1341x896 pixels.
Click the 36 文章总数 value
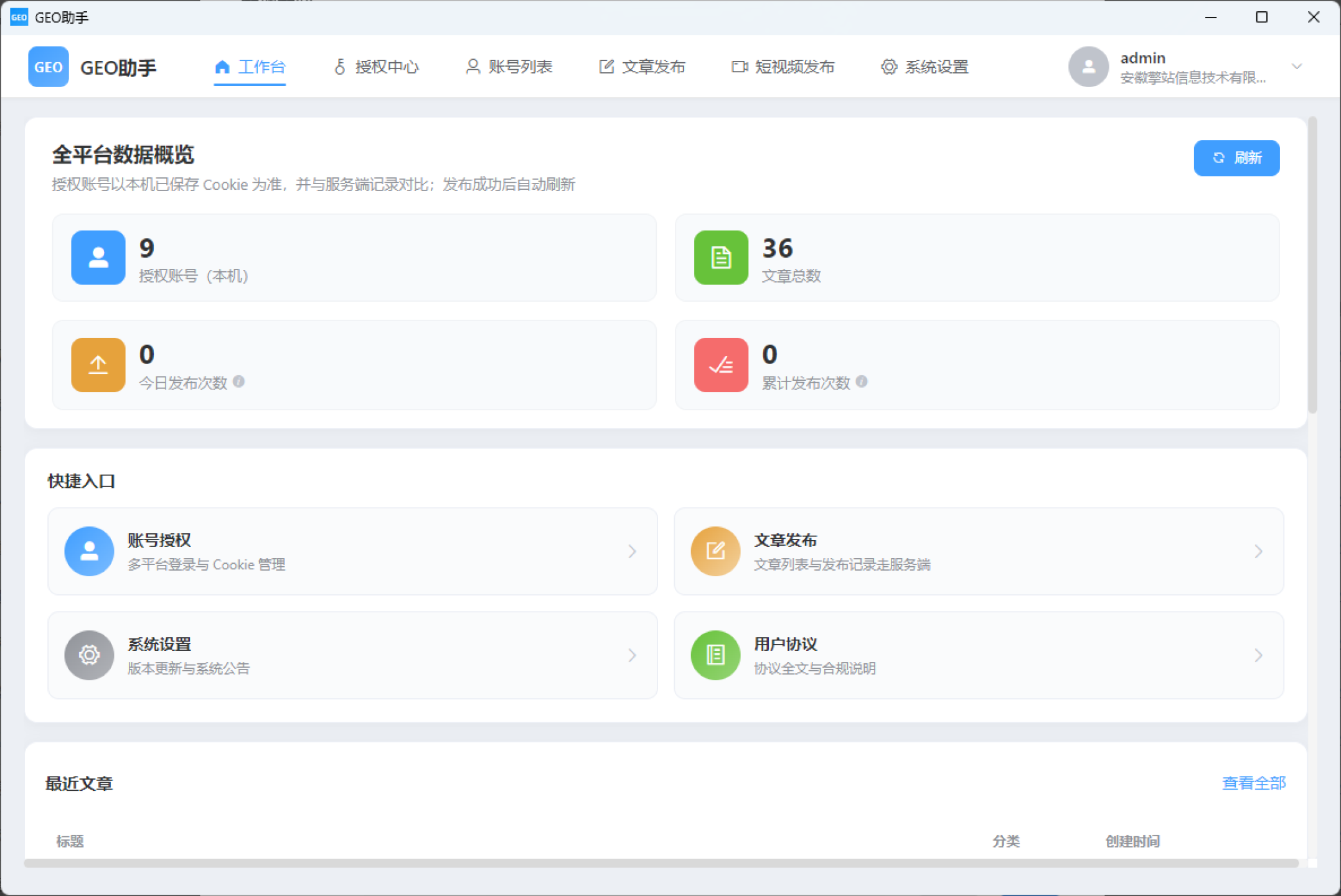pyautogui.click(x=778, y=248)
